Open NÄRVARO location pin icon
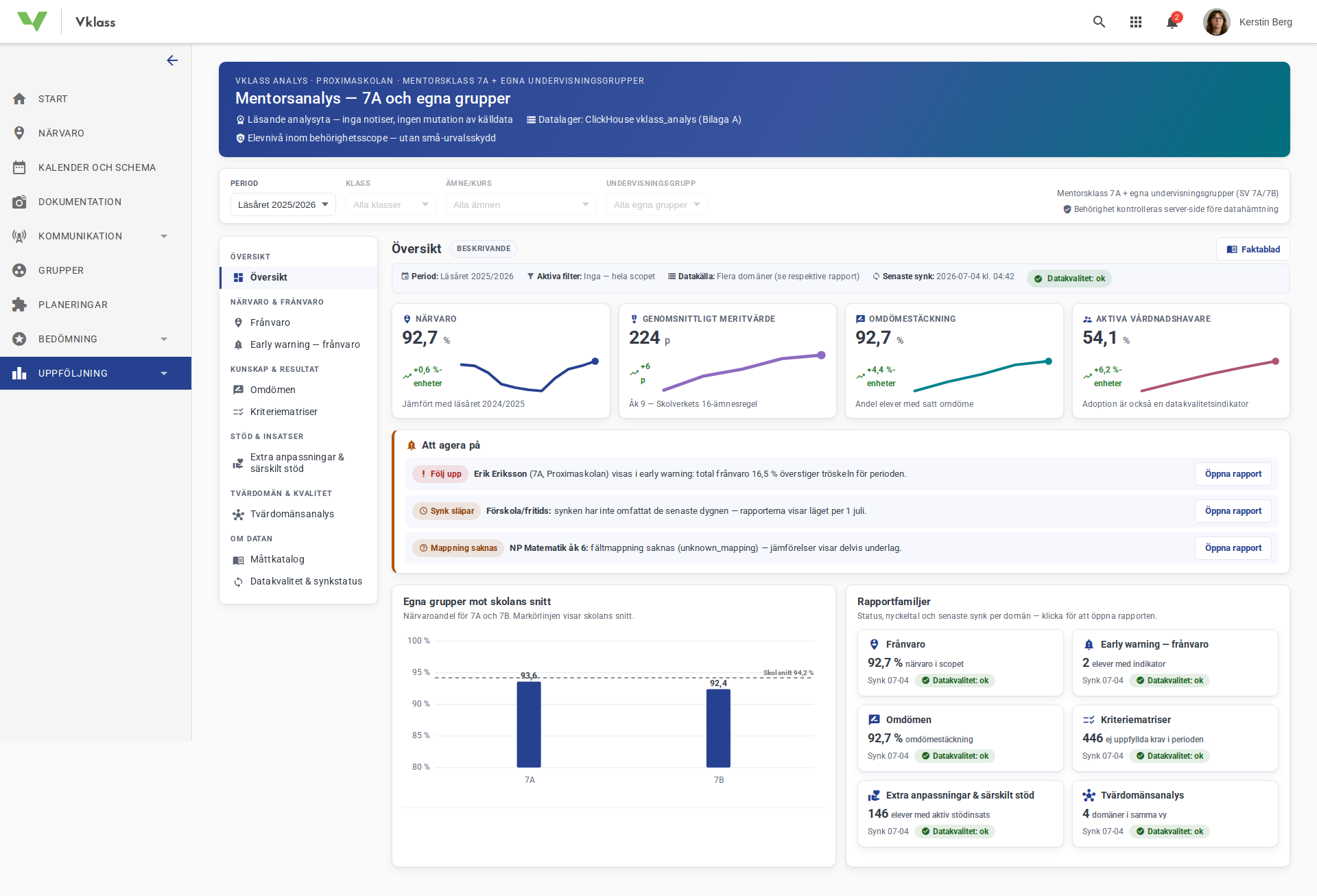This screenshot has height=896, width=1317. tap(19, 133)
